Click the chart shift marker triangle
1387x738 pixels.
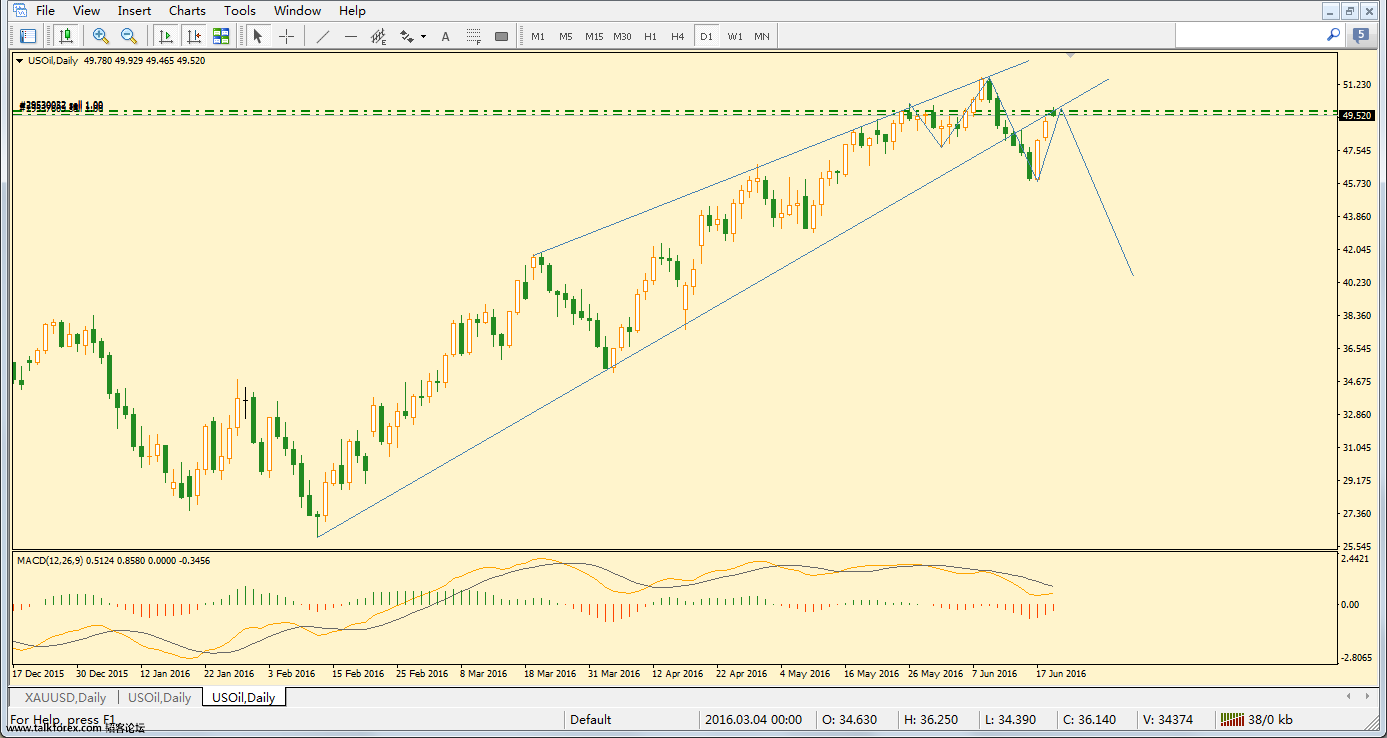click(1071, 55)
